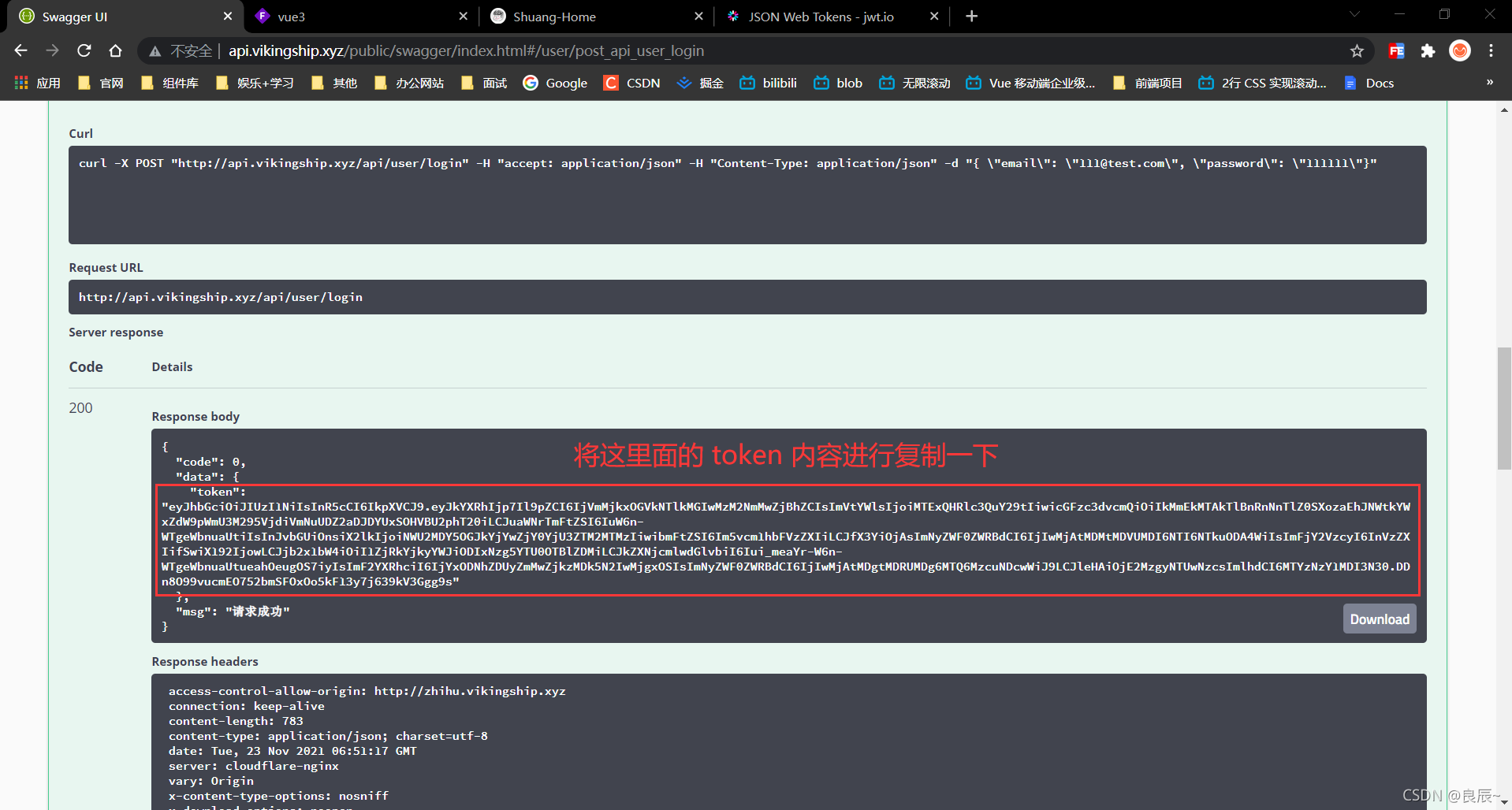Download the response body

1380,619
